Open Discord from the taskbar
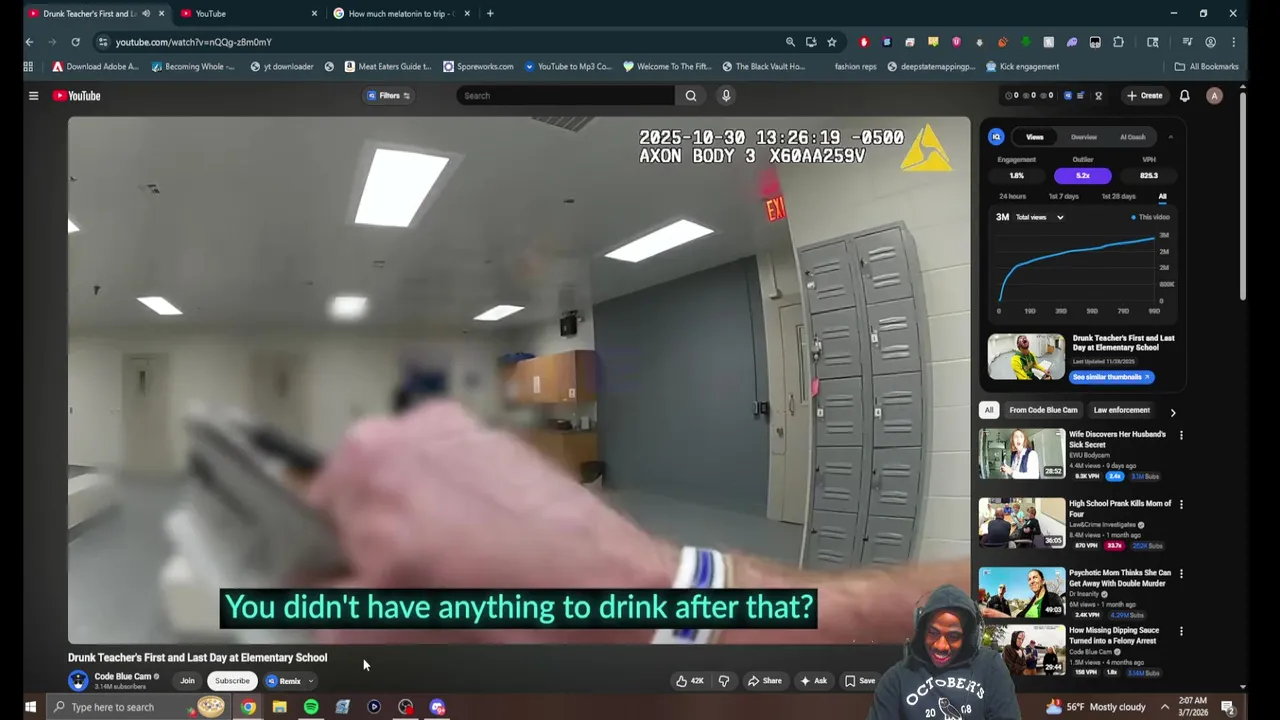1280x720 pixels. click(x=437, y=707)
